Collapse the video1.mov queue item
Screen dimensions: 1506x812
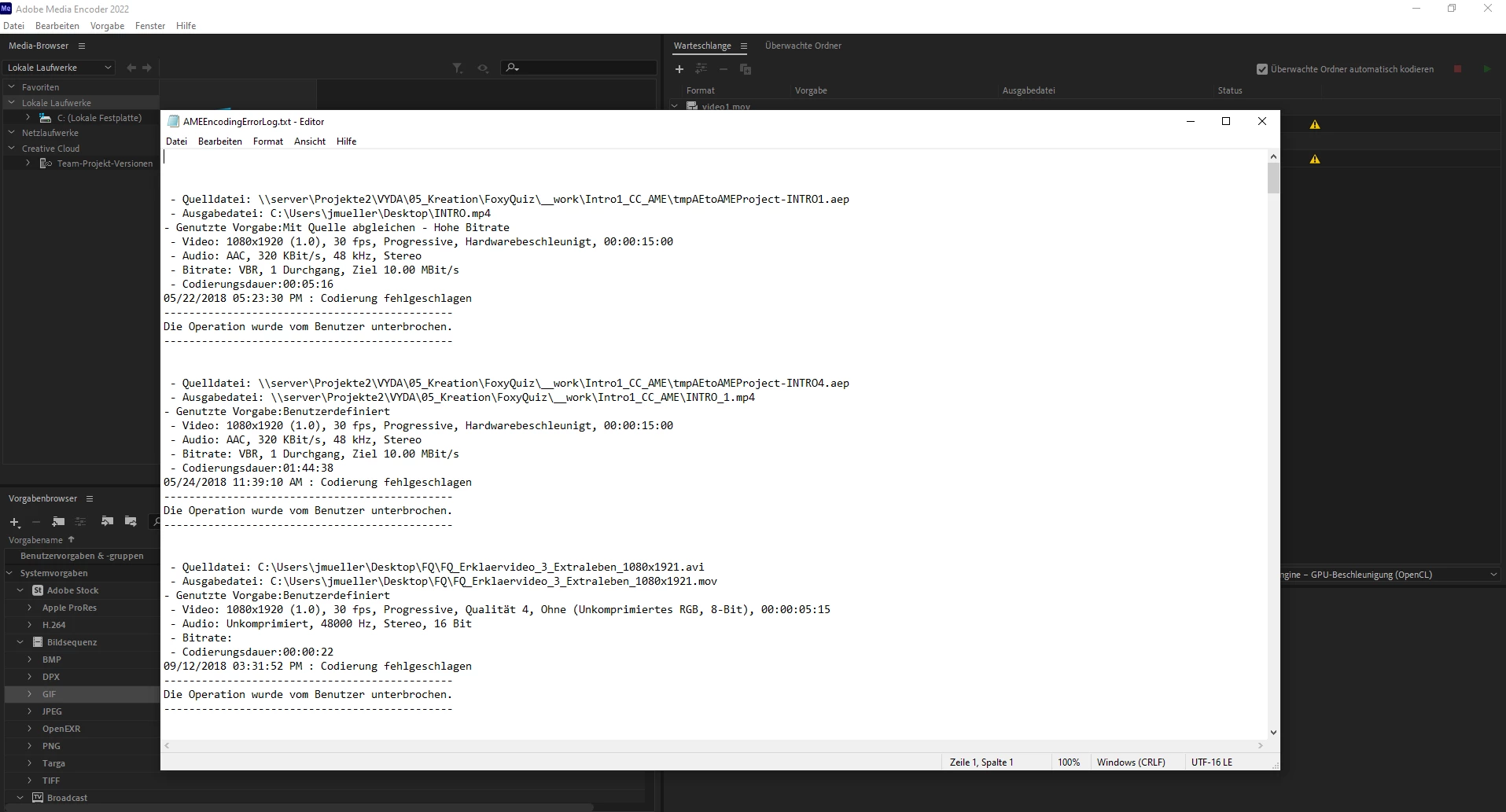coord(675,105)
